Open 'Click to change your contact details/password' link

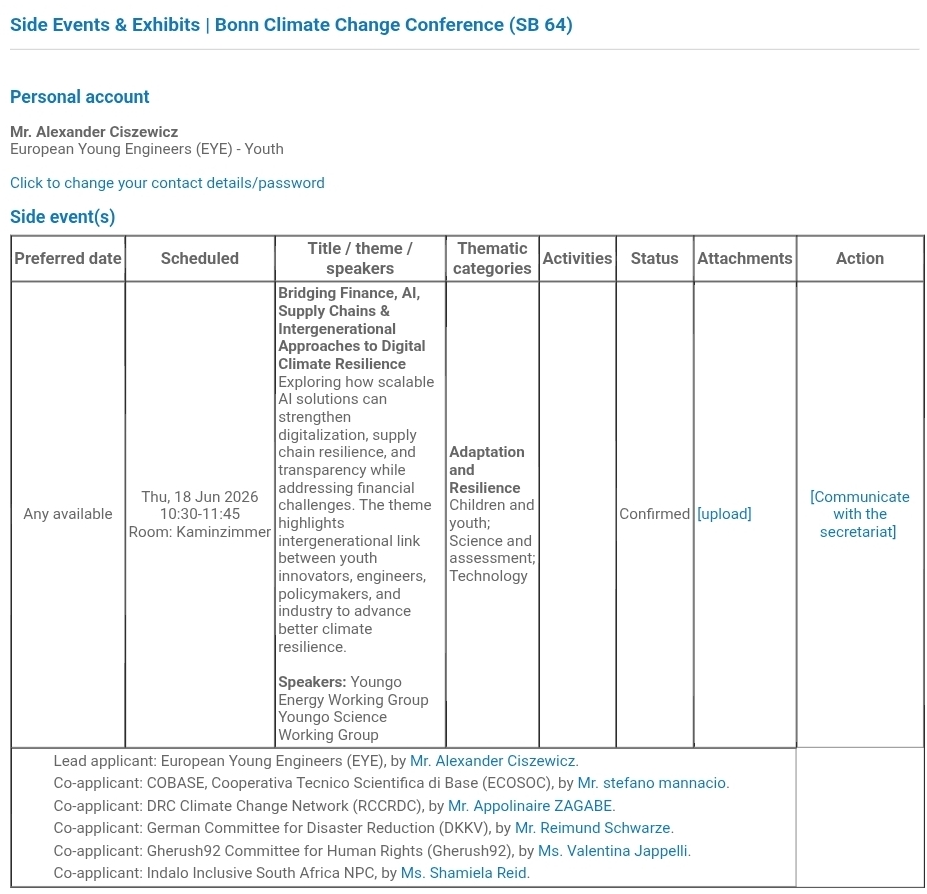167,183
